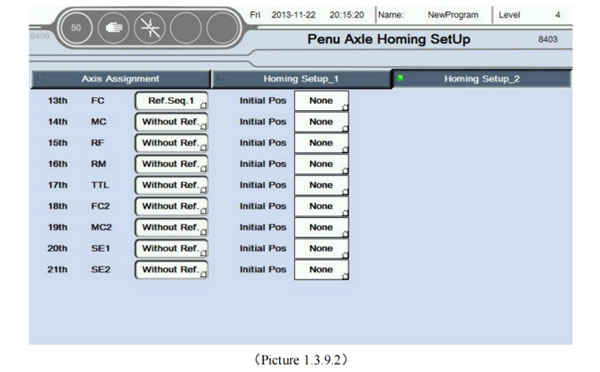Open the Without Ref. dropdown for RF axis

(171, 143)
